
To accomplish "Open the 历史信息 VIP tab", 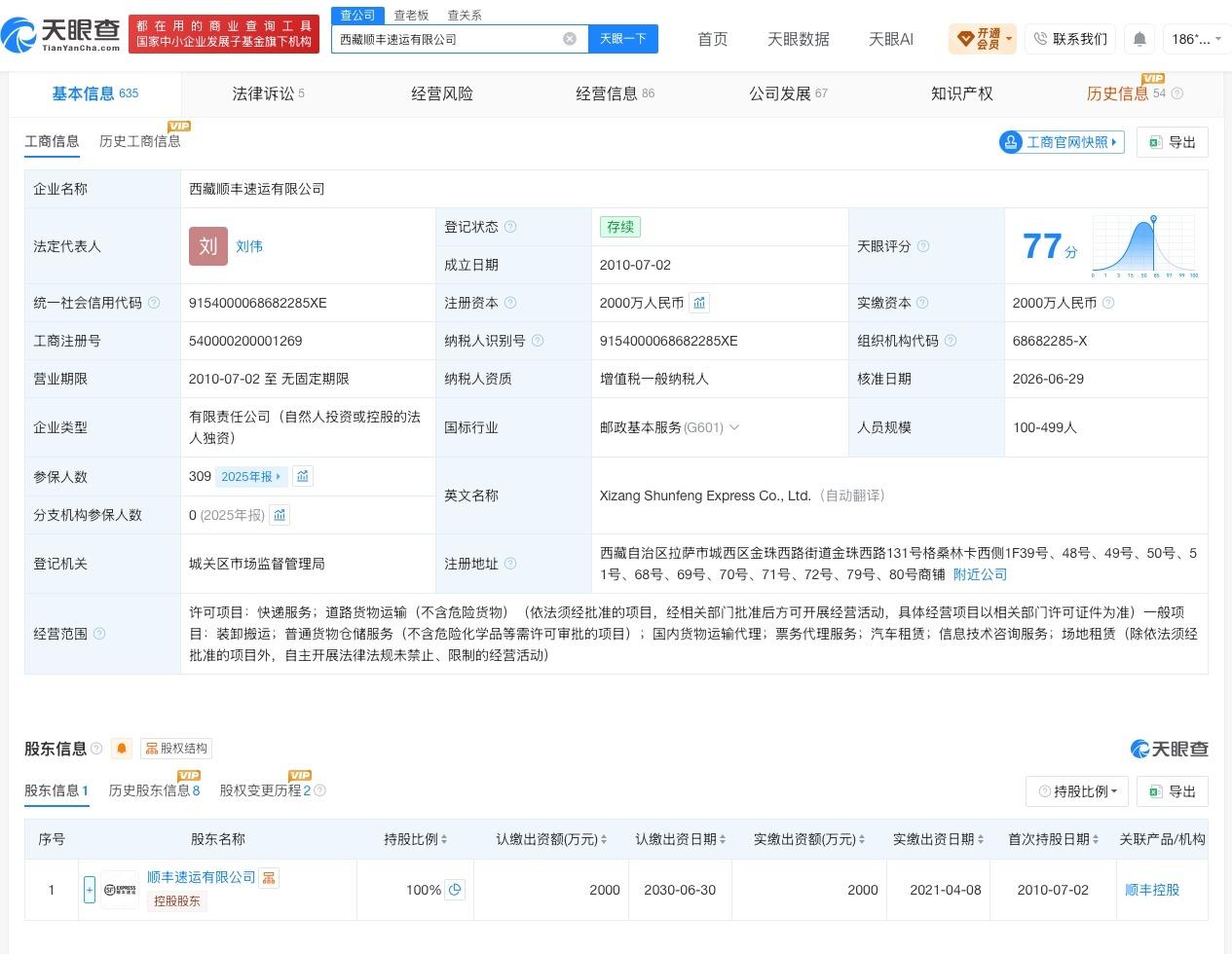I will pyautogui.click(x=1117, y=93).
